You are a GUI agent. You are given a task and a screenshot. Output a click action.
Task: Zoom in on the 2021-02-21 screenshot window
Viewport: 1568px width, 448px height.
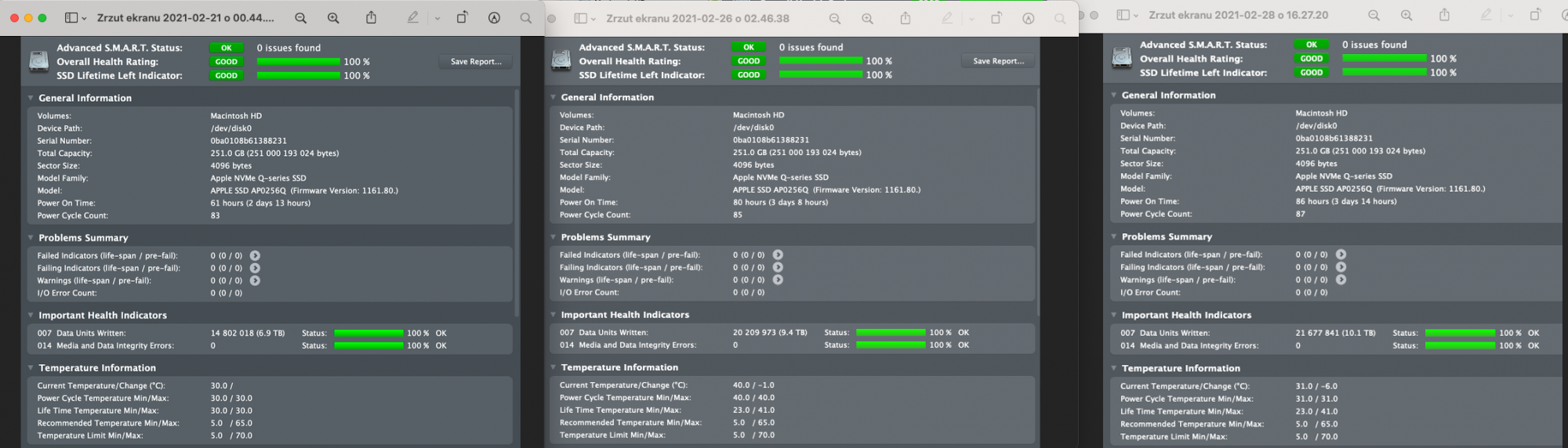[333, 17]
